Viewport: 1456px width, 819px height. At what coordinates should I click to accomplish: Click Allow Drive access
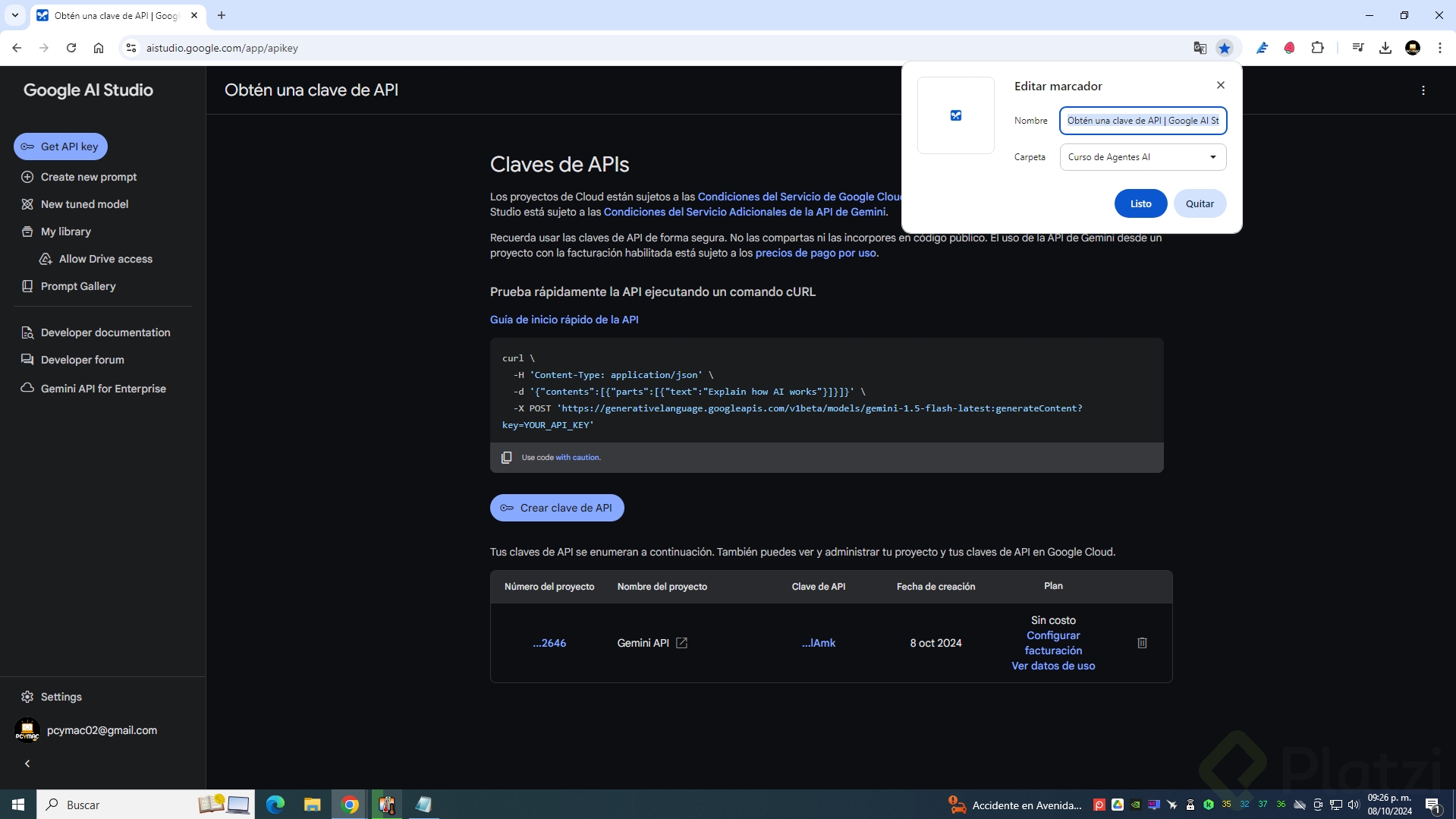[x=96, y=259]
